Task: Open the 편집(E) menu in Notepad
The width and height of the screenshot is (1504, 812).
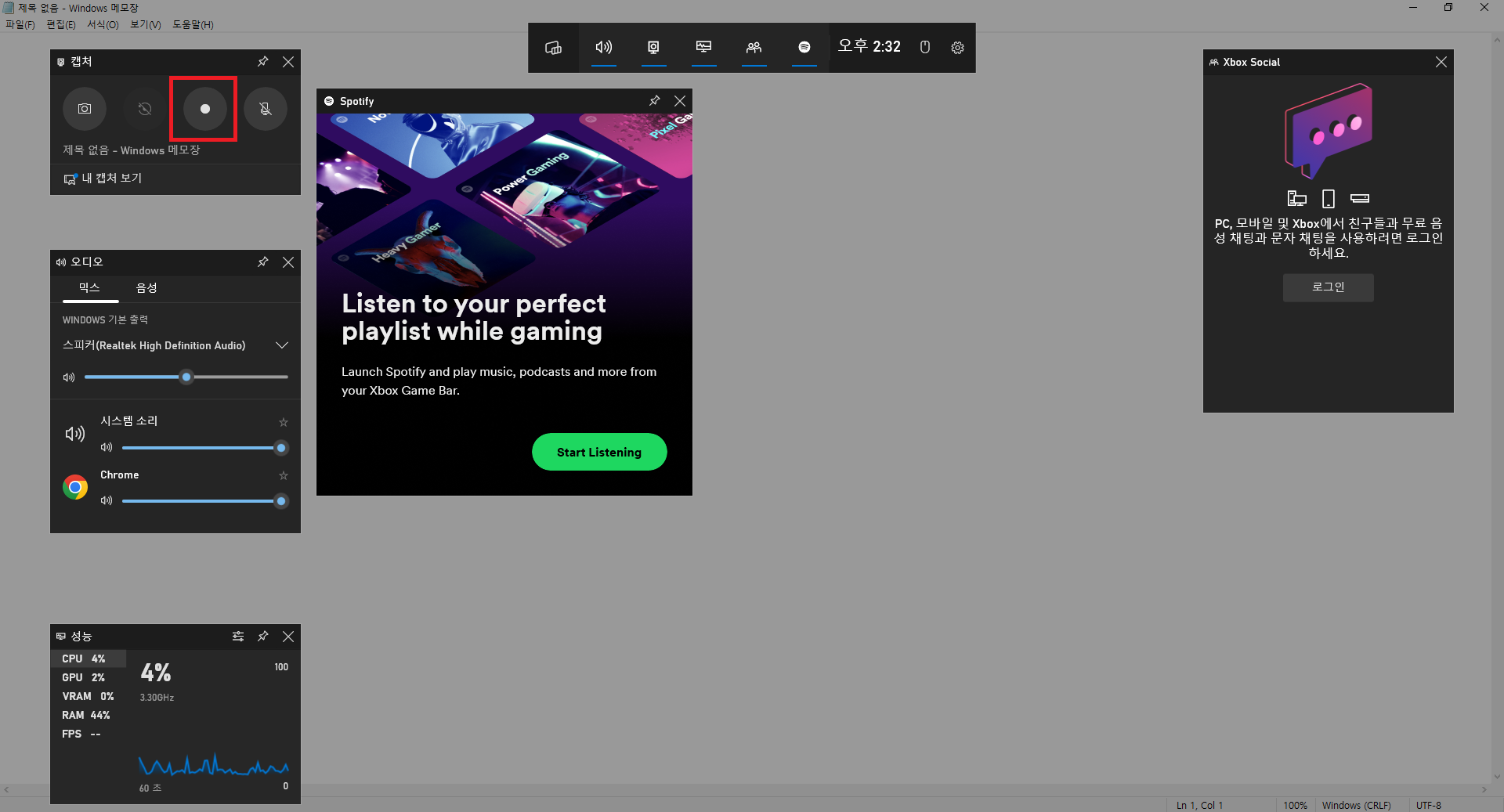Action: tap(61, 24)
